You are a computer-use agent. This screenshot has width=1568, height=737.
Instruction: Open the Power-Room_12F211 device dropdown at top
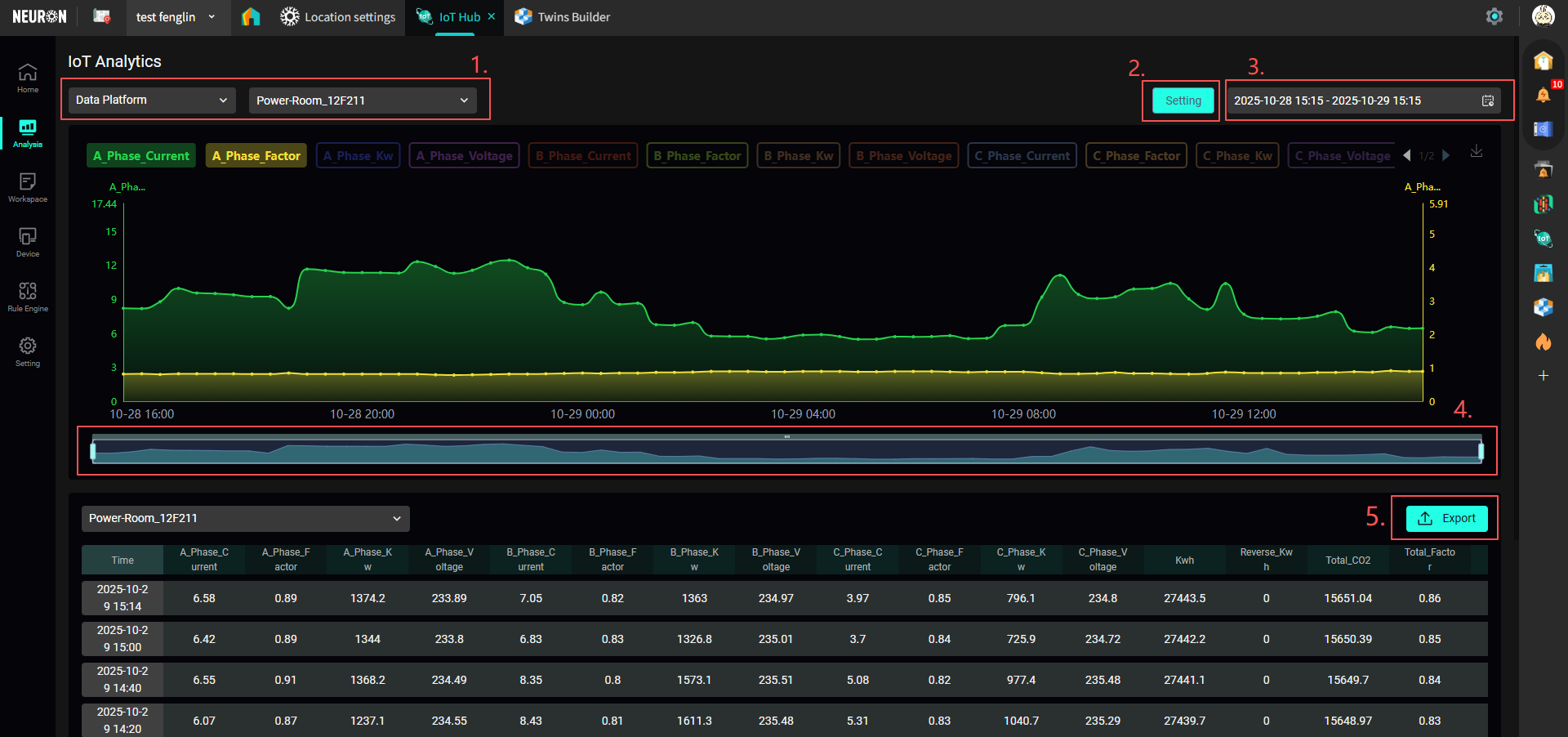[362, 100]
